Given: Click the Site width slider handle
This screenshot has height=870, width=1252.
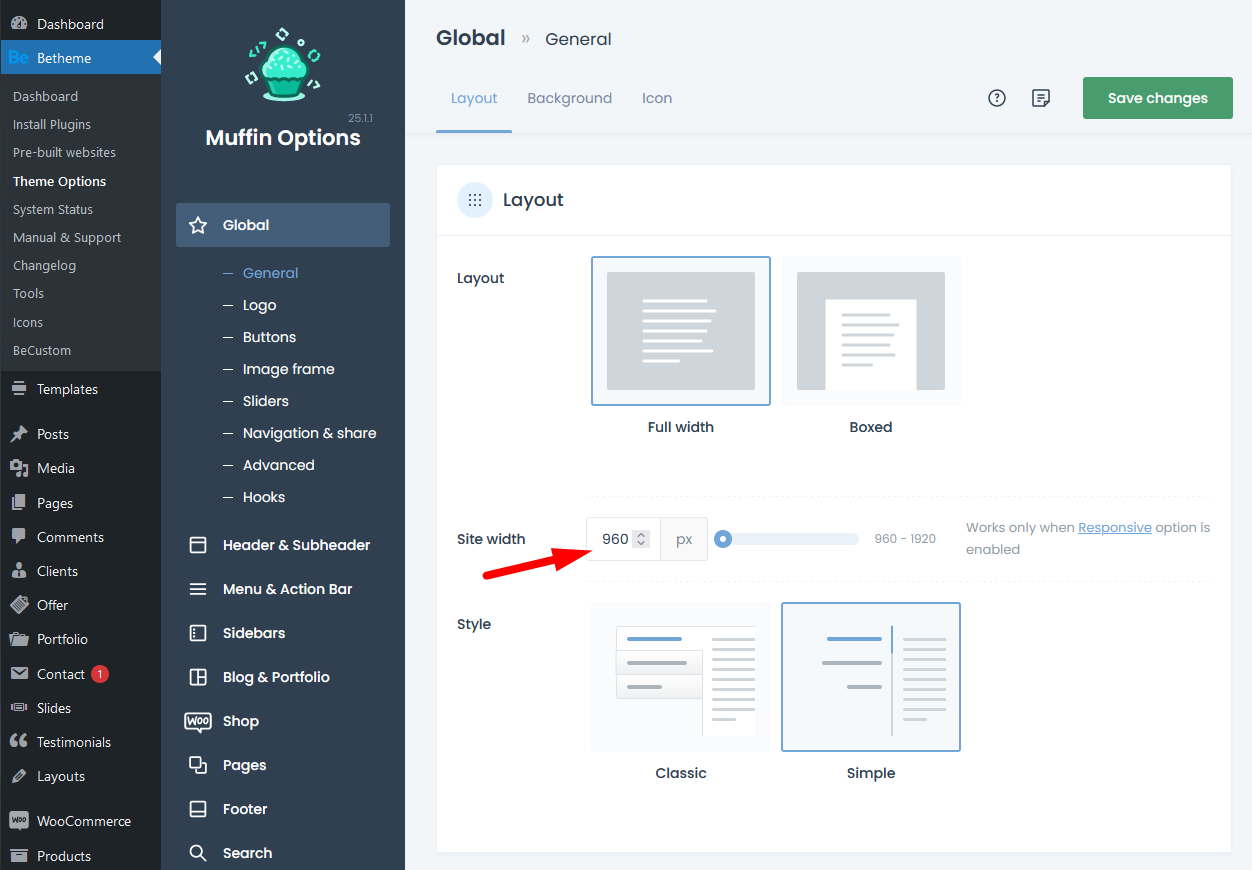Looking at the screenshot, I should [723, 539].
